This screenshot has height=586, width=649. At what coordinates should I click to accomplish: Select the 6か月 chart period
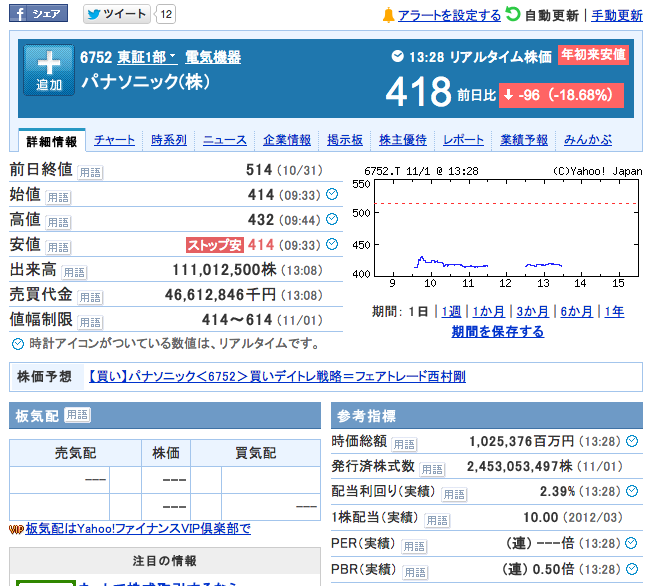point(577,312)
